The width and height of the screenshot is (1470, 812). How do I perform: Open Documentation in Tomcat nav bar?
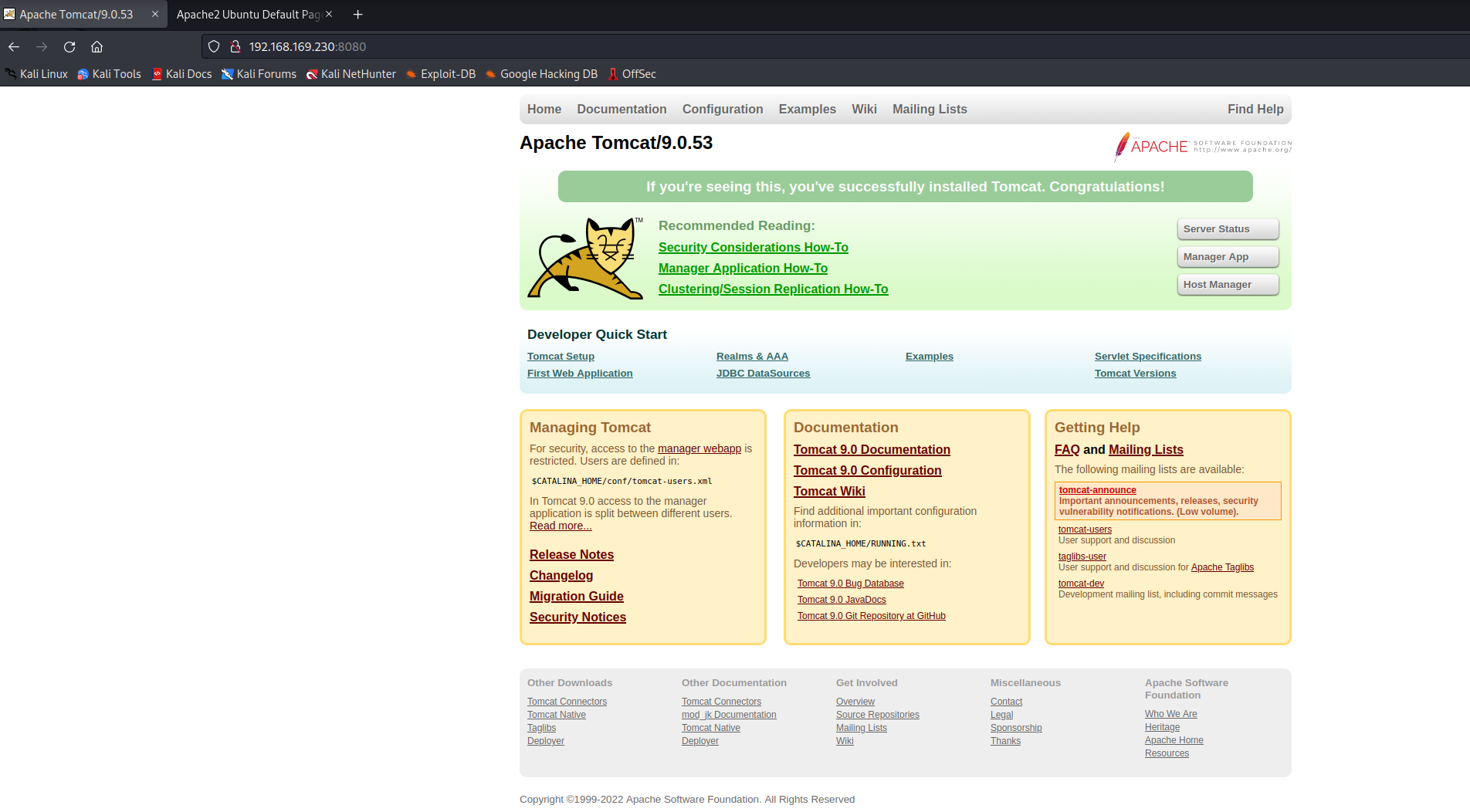pos(622,110)
